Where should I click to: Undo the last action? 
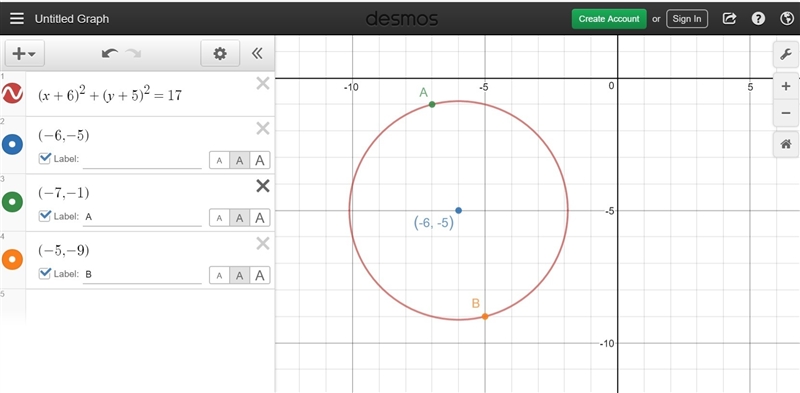click(110, 53)
